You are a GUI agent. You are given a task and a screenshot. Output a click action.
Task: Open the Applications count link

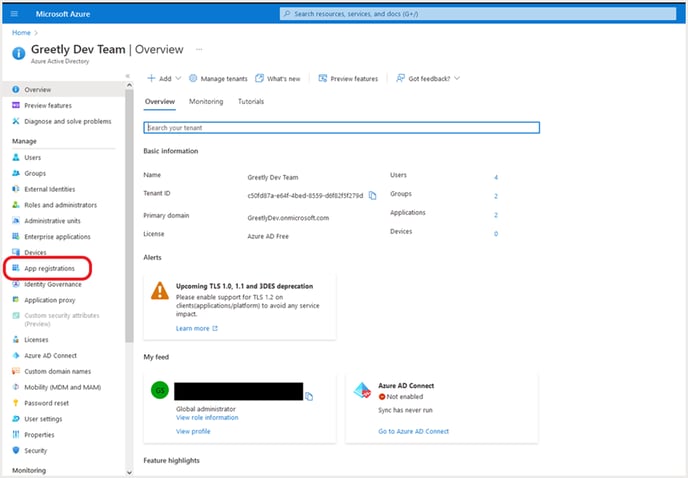click(496, 215)
